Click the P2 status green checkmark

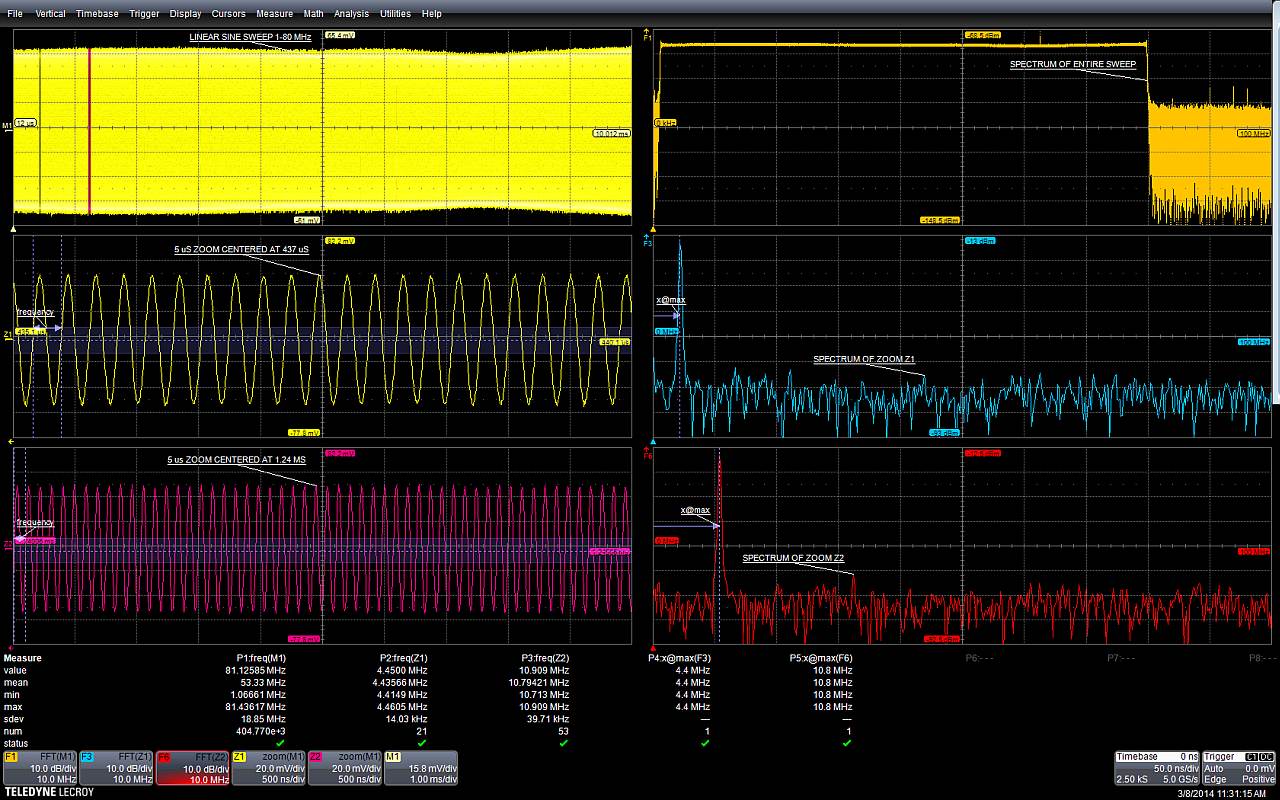[x=422, y=743]
